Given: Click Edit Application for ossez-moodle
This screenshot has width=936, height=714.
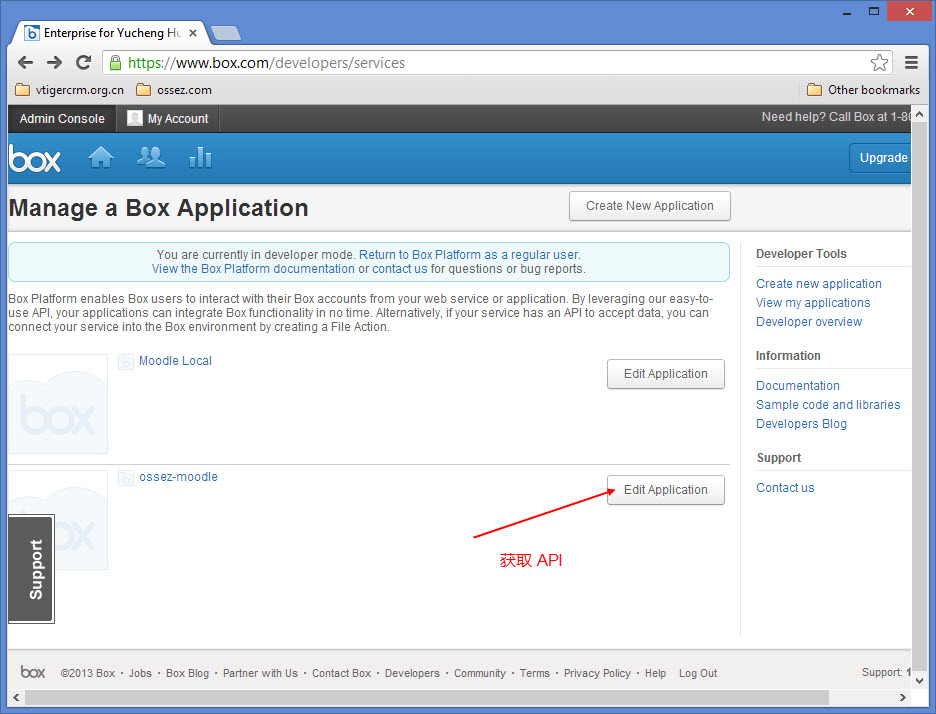Looking at the screenshot, I should tap(666, 490).
